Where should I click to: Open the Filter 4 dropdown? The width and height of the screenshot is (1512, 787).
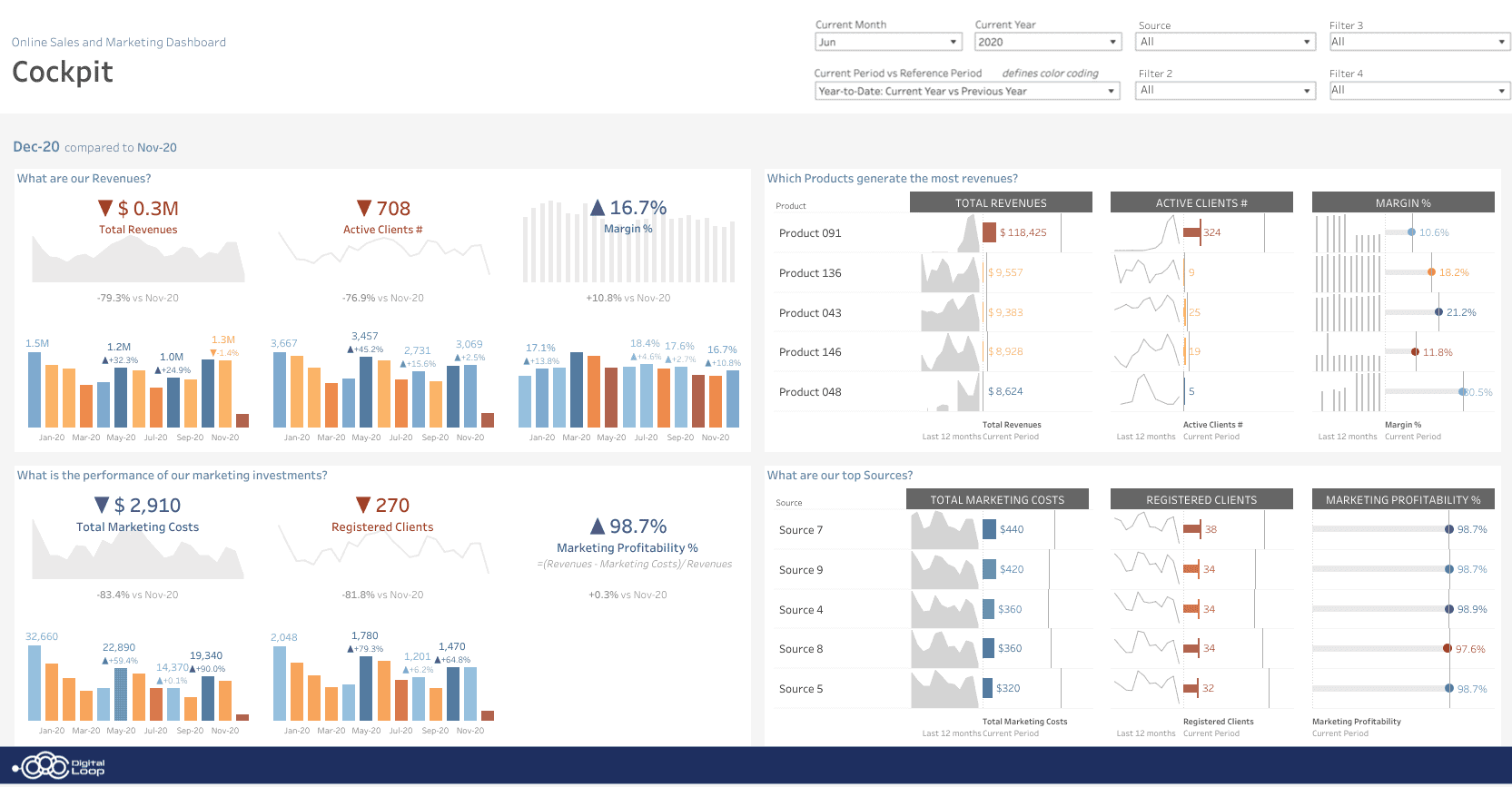point(1419,90)
